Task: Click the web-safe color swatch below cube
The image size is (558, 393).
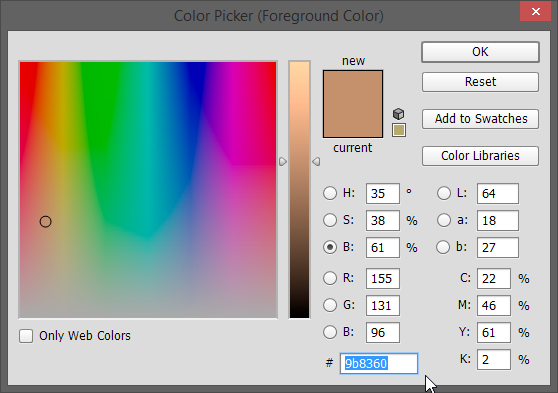Action: coord(399,130)
